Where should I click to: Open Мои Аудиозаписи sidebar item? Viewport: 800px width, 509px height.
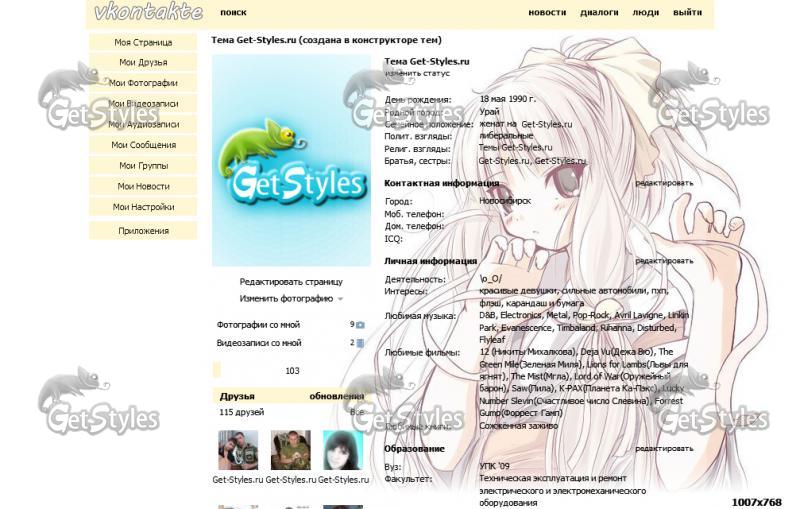pyautogui.click(x=143, y=124)
